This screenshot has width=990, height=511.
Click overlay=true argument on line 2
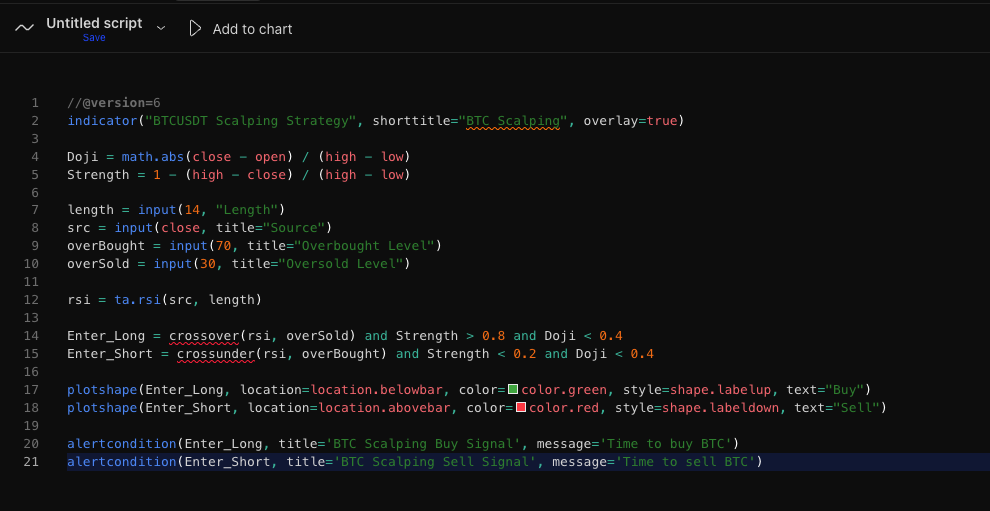630,121
